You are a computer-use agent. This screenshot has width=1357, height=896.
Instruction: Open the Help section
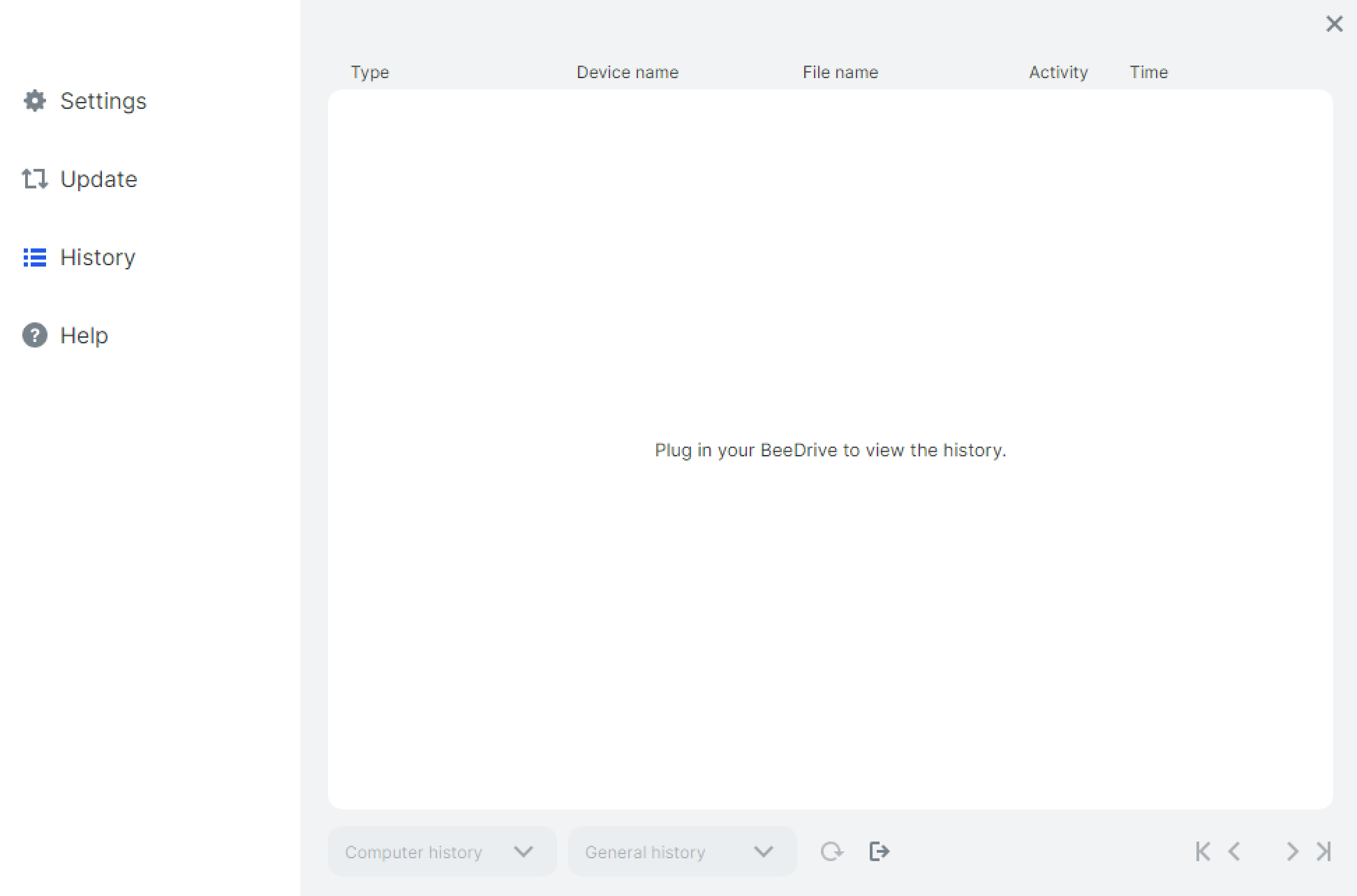[66, 336]
